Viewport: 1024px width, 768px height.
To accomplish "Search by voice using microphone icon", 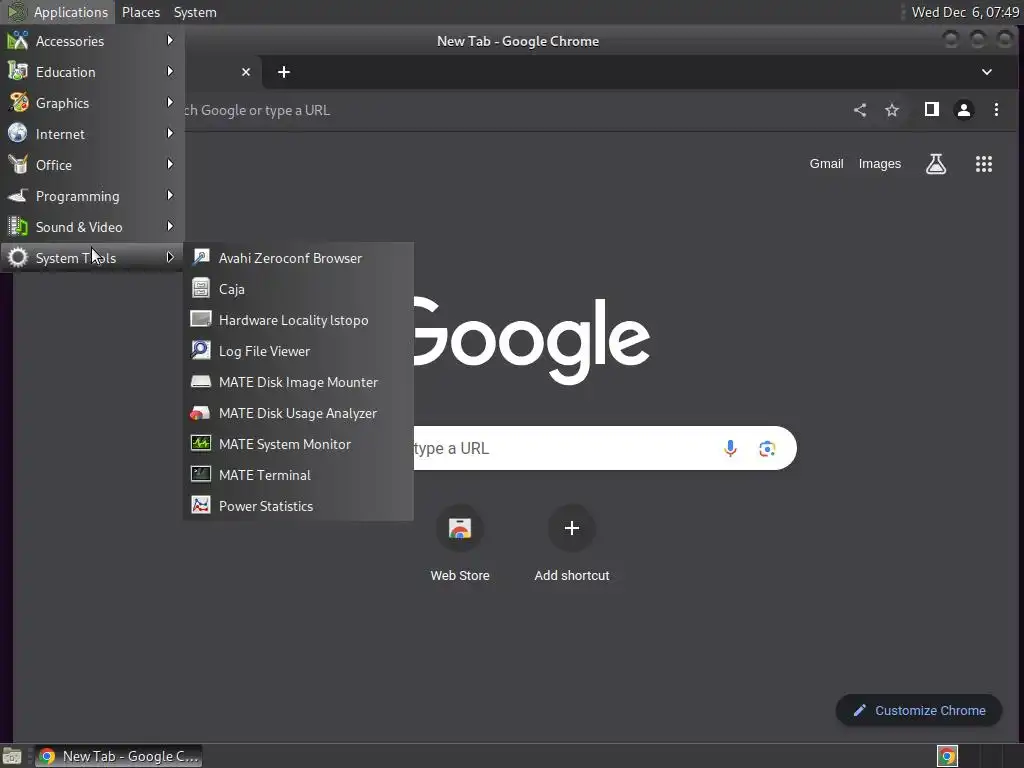I will 730,448.
